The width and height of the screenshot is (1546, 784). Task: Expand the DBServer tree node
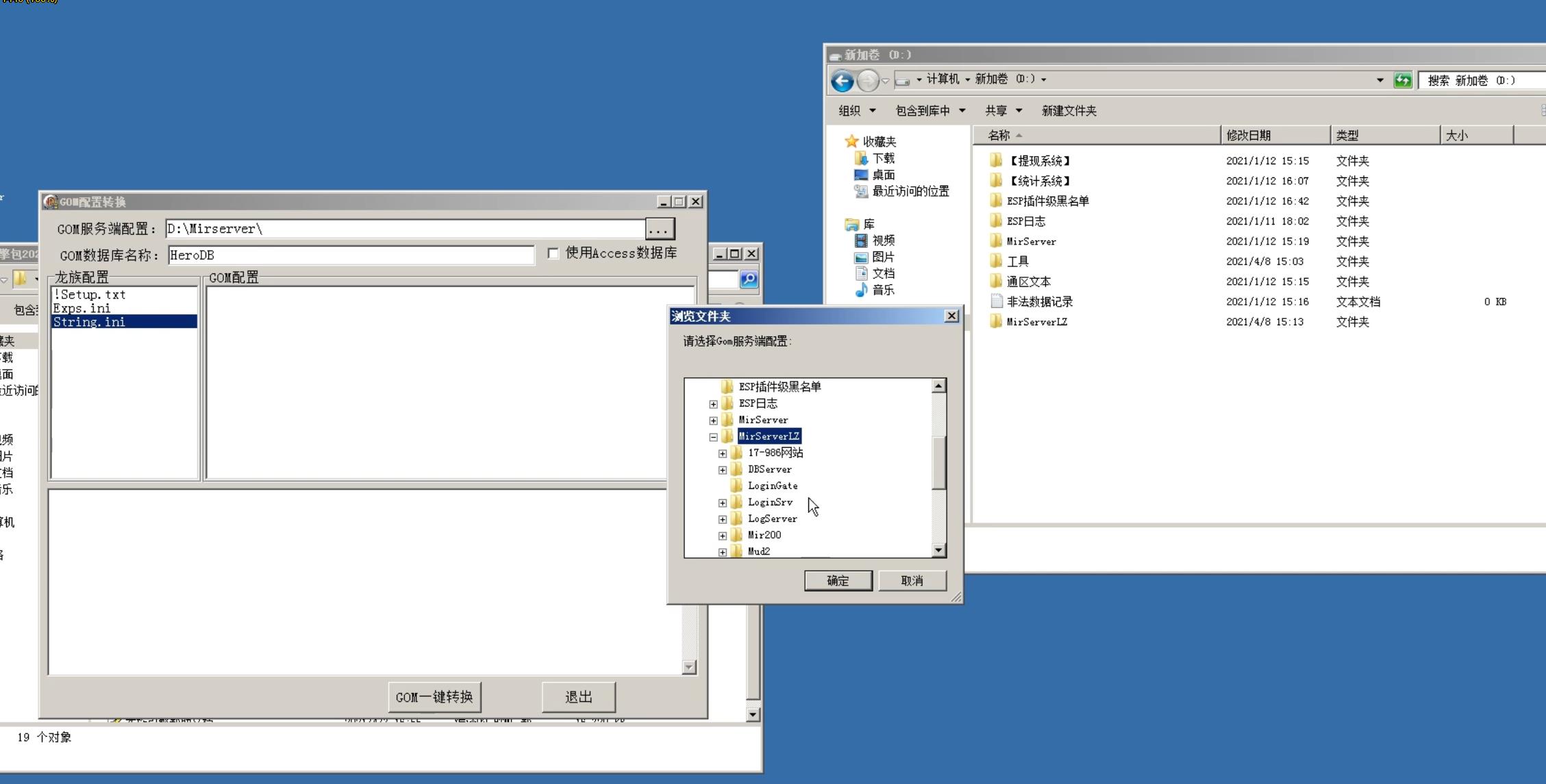click(723, 470)
